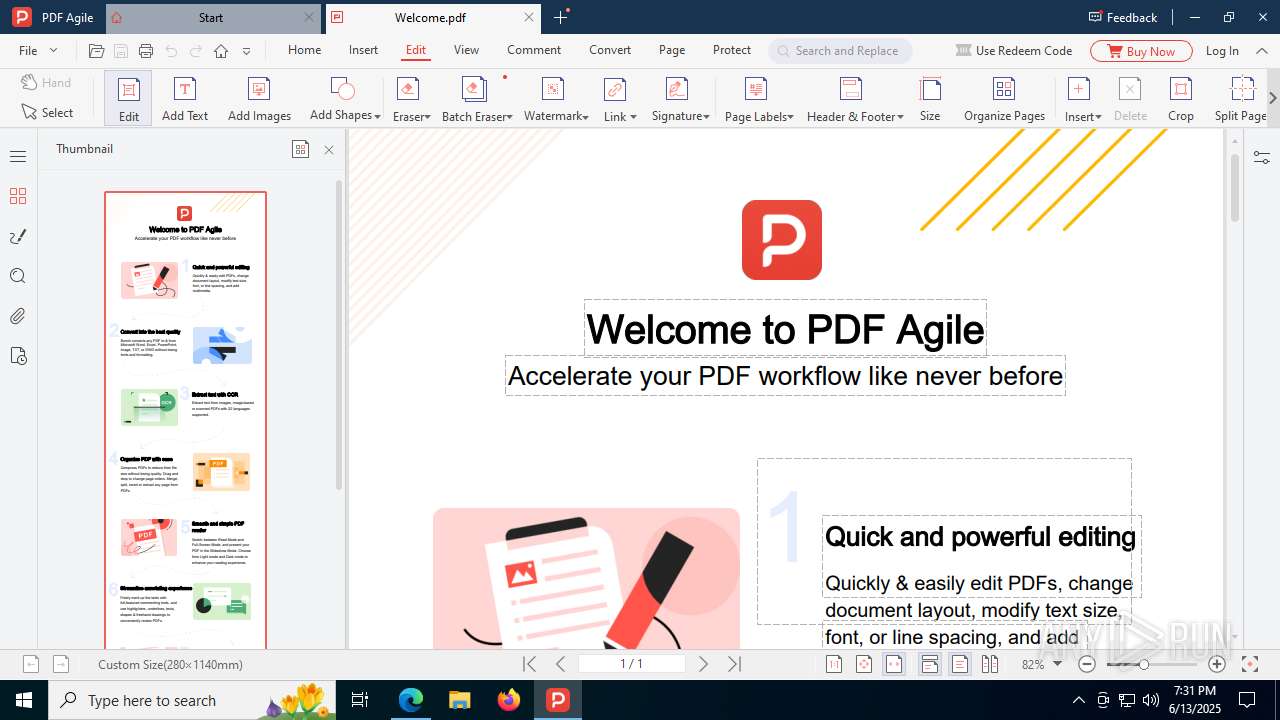Viewport: 1280px width, 720px height.
Task: Switch to the Comment tab
Action: pos(534,50)
